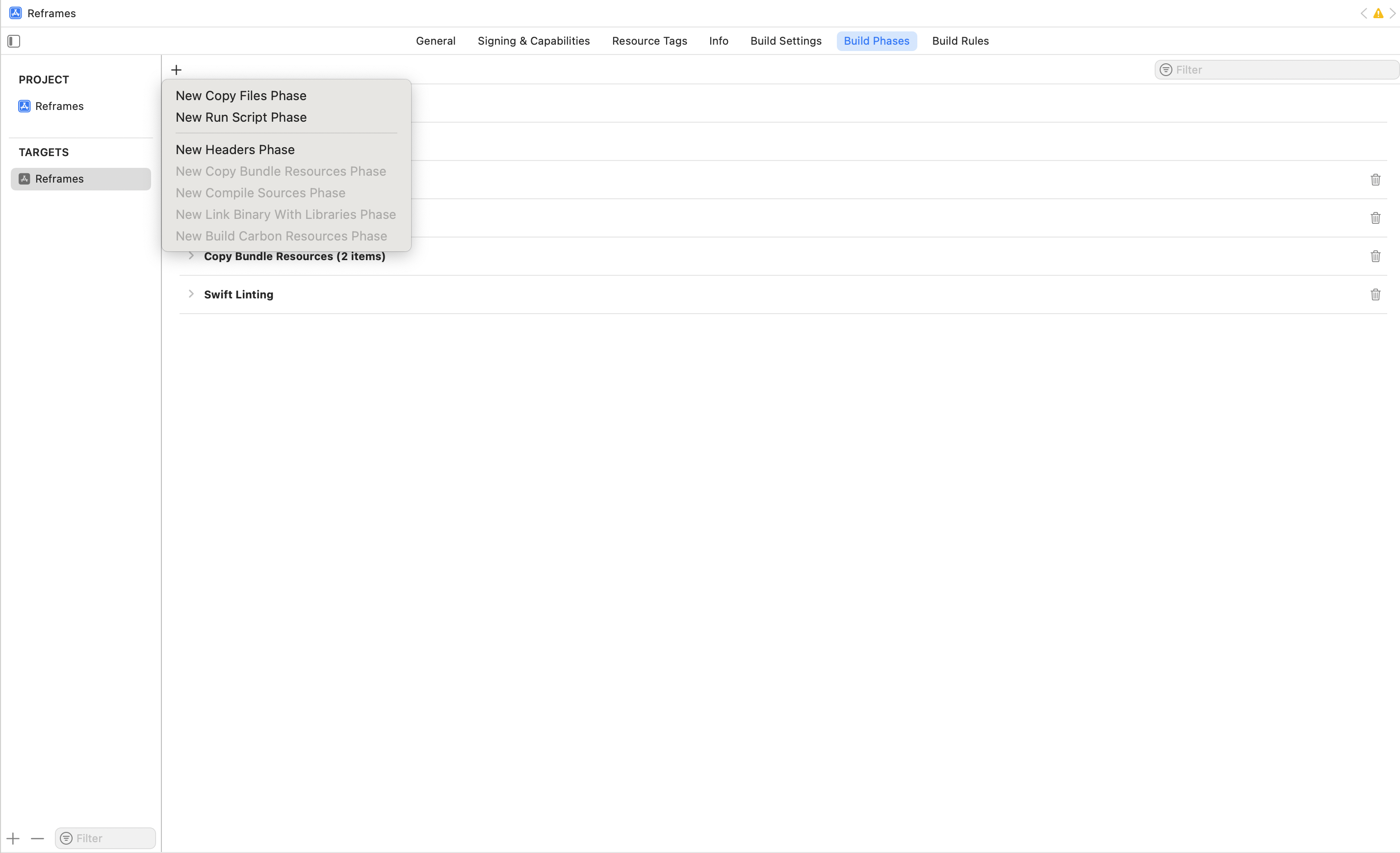Click the filter icon in the top-right search field
The image size is (1400, 853).
tap(1166, 70)
